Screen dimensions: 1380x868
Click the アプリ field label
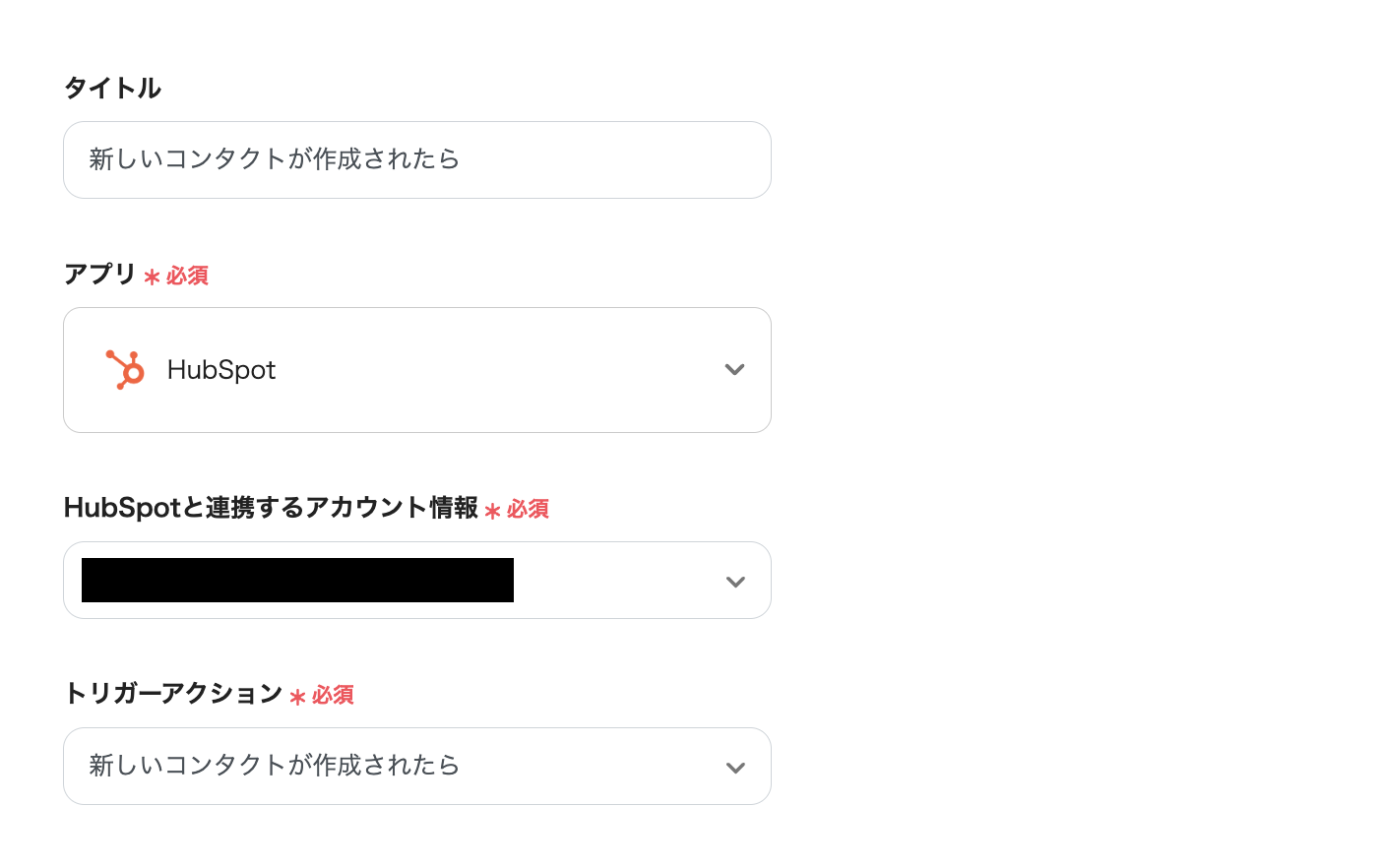99,274
